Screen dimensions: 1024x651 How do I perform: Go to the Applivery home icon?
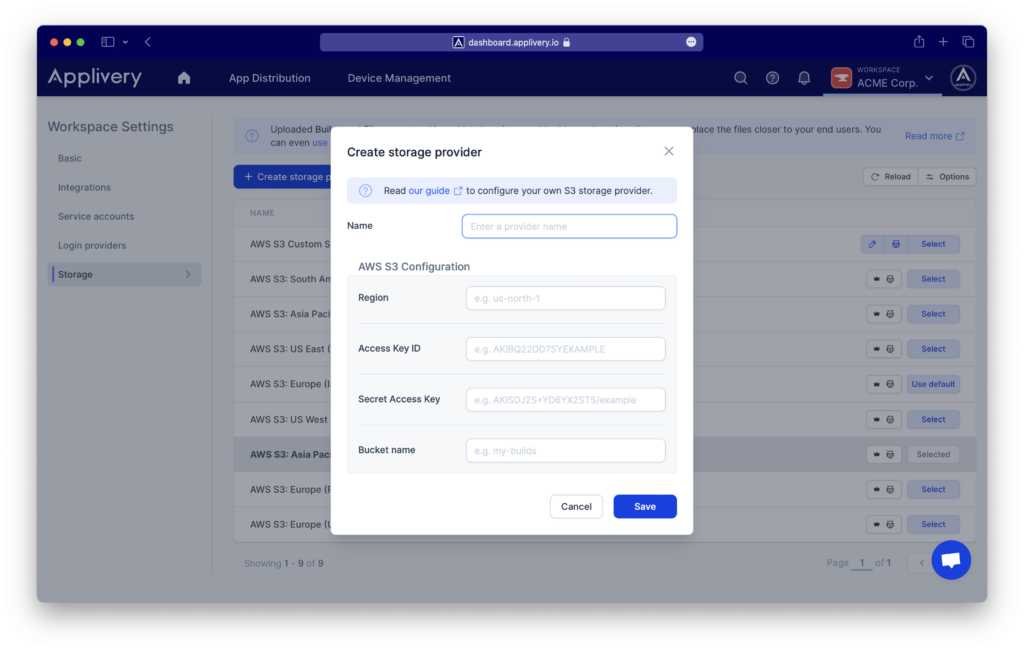(x=184, y=78)
